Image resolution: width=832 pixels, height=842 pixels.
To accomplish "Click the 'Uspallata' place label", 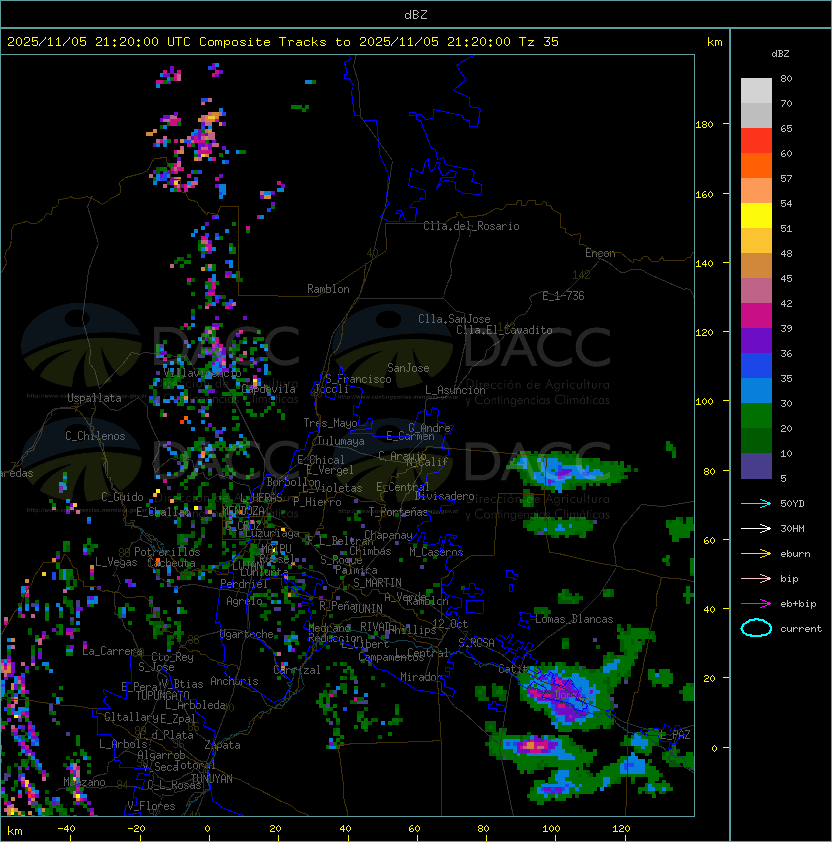I will (94, 398).
